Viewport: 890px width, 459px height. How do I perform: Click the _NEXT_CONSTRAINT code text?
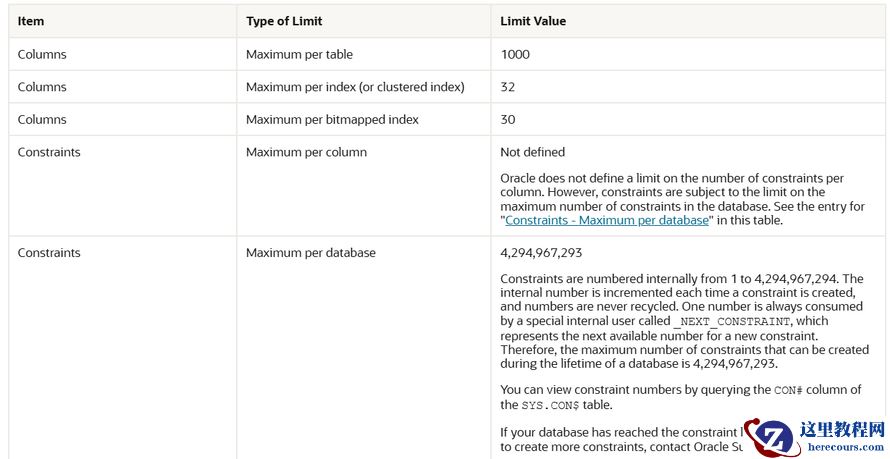[730, 322]
